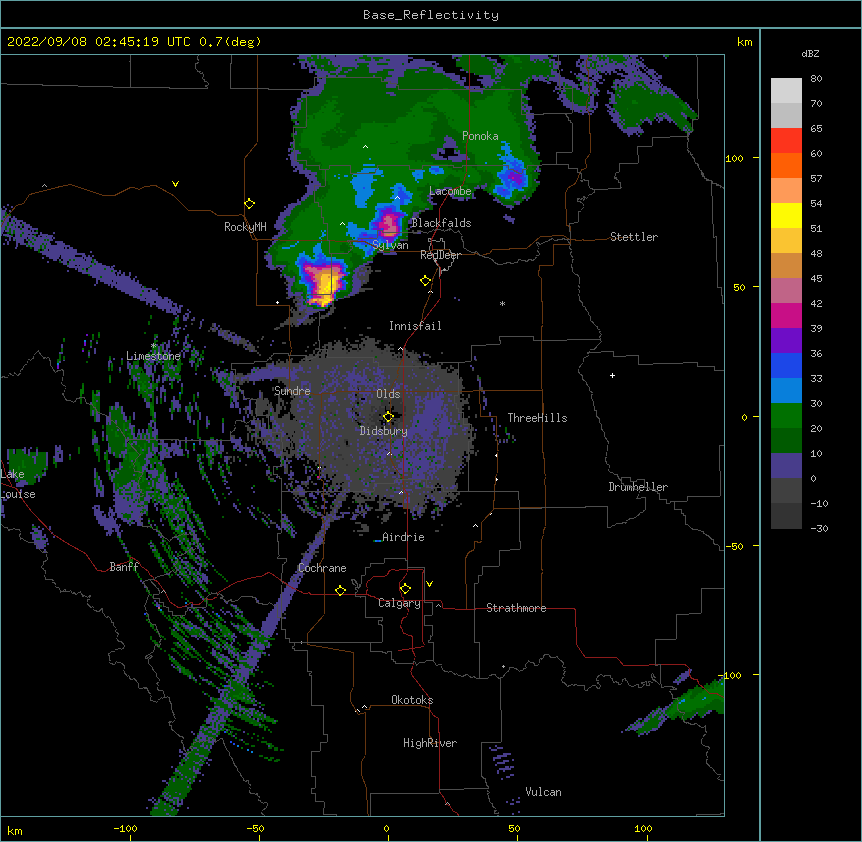
Task: Select the dark green 10–20 dBZ swatch
Action: click(x=786, y=441)
